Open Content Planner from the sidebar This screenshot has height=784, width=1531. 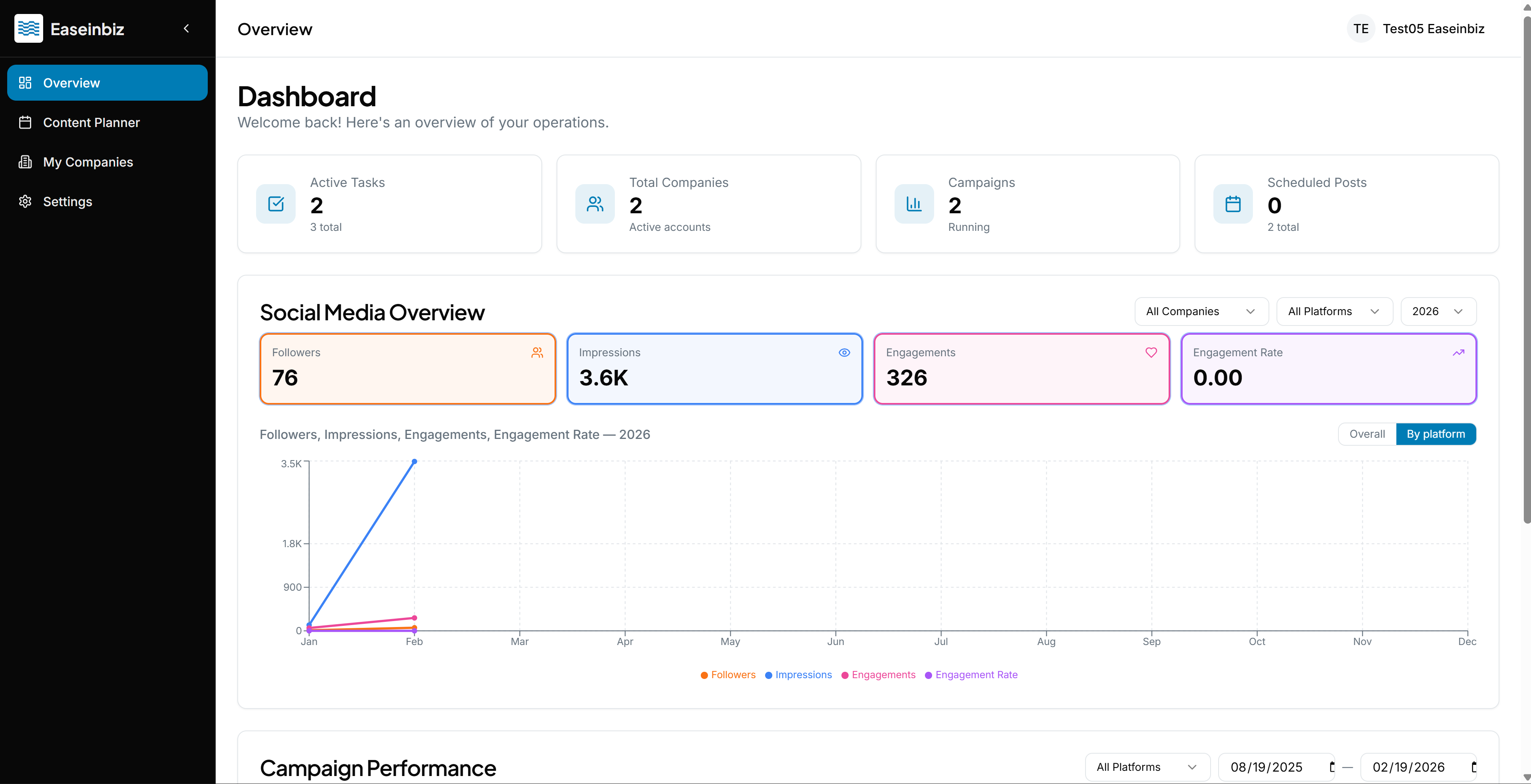pos(91,122)
